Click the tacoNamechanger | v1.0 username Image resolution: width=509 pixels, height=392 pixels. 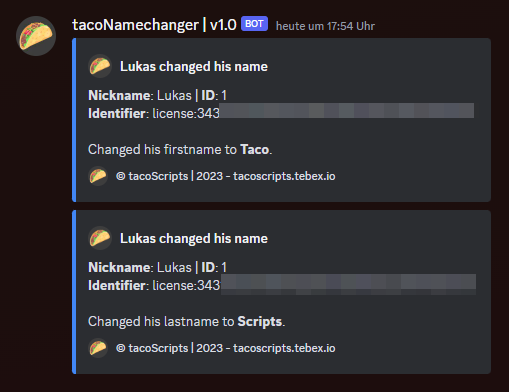pyautogui.click(x=154, y=25)
